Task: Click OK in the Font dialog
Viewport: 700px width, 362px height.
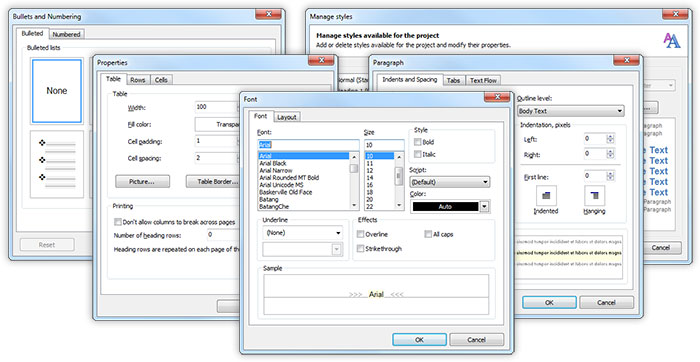Action: point(419,340)
